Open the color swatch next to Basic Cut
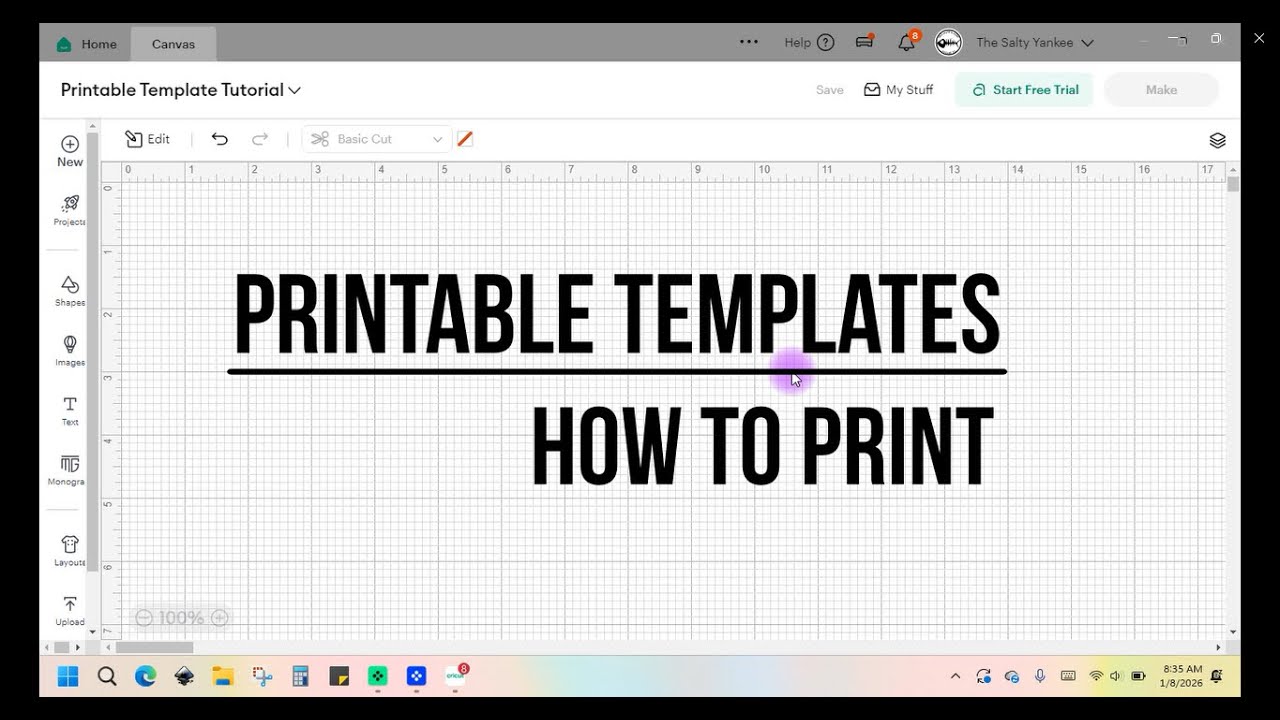Screen dimensions: 1280x720 (465, 139)
